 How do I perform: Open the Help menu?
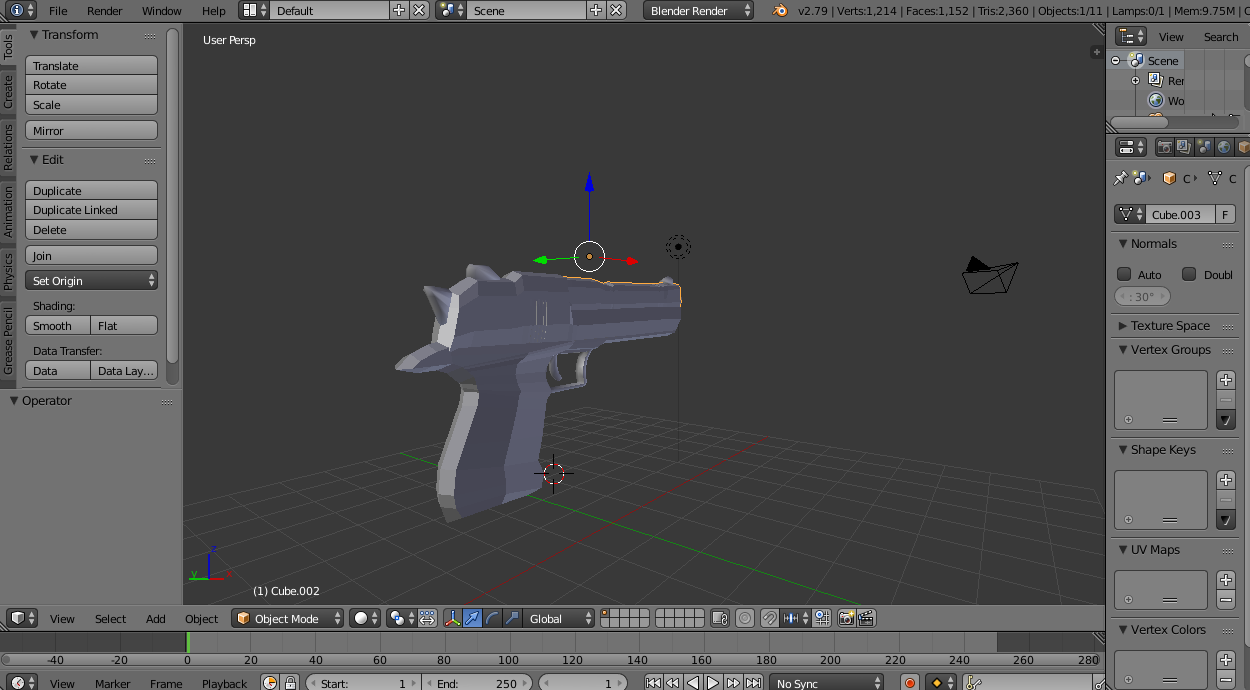tap(214, 10)
